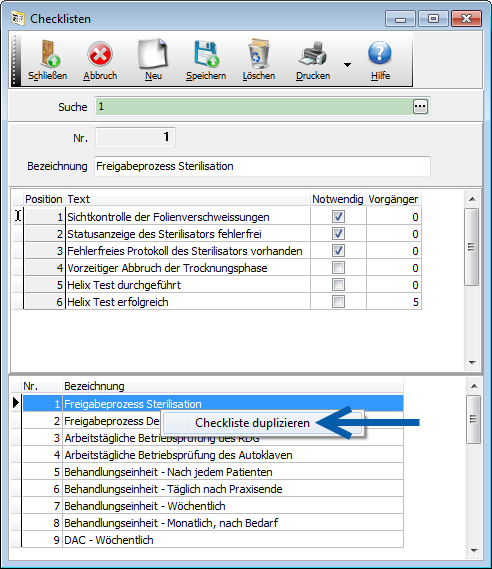The height and width of the screenshot is (569, 492).
Task: Click into the Suche search field
Action: point(254,106)
